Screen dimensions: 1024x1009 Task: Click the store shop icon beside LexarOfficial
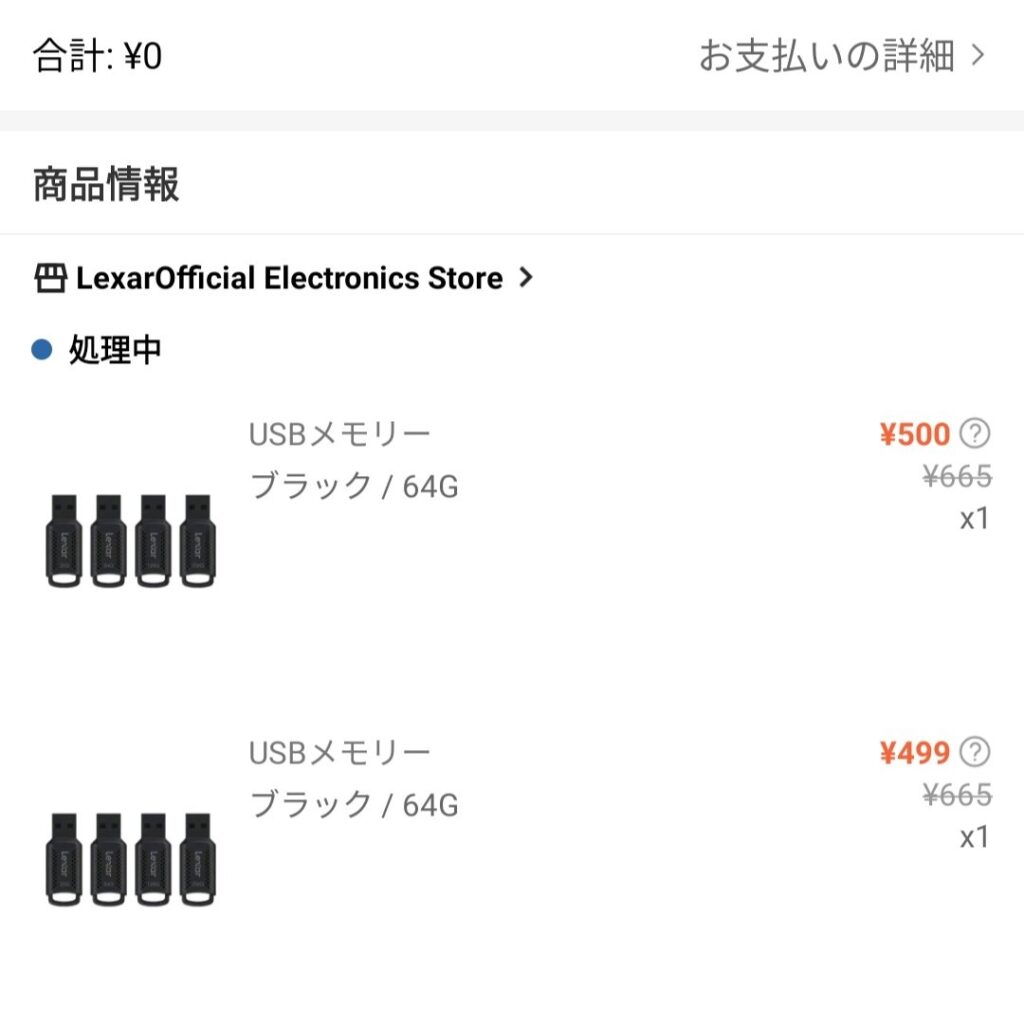[x=50, y=278]
